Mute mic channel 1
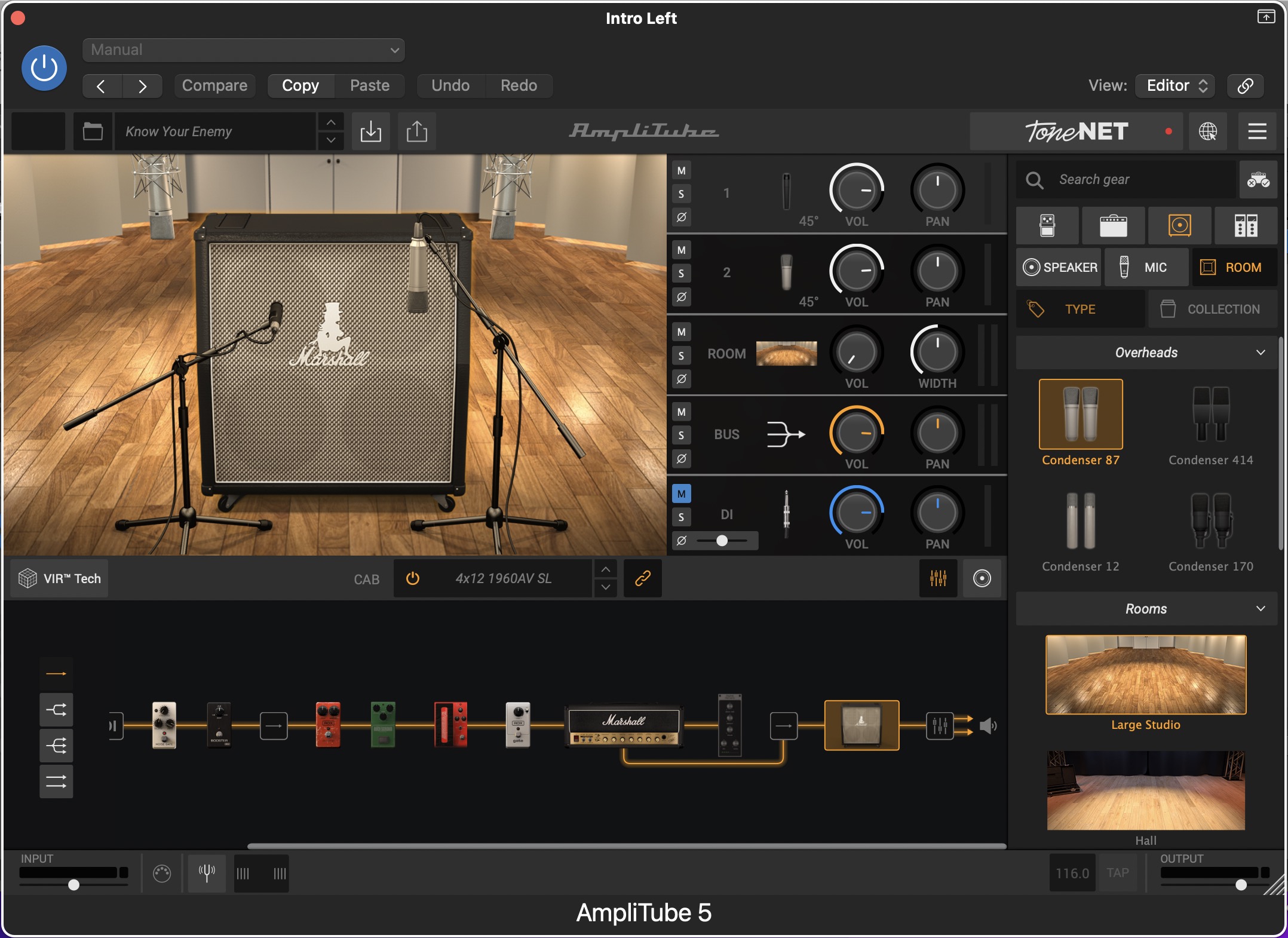This screenshot has height=938, width=1288. (681, 171)
